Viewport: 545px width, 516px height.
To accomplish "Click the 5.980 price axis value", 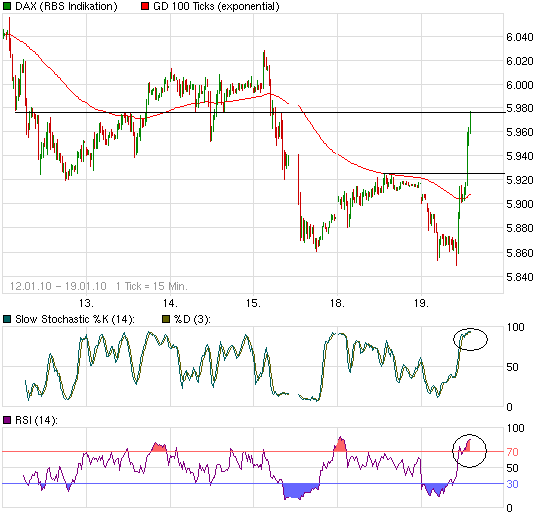I will pos(520,108).
